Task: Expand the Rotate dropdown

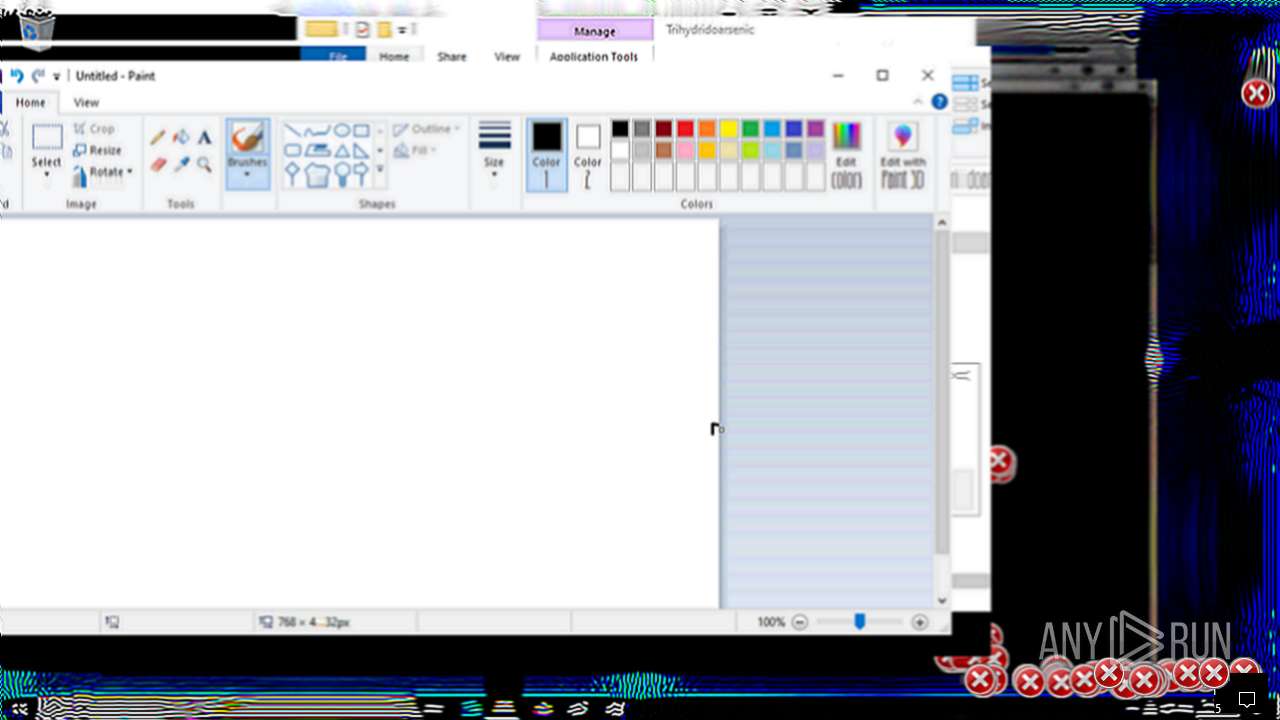Action: pyautogui.click(x=129, y=172)
